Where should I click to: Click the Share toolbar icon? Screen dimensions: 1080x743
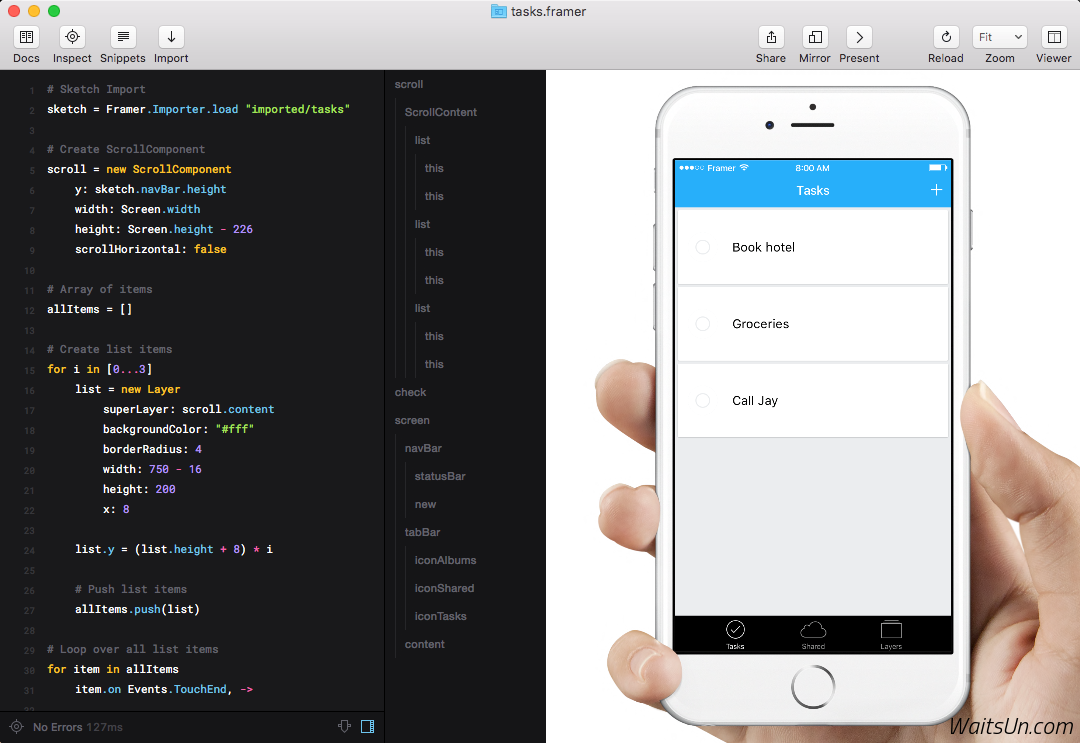pos(771,38)
